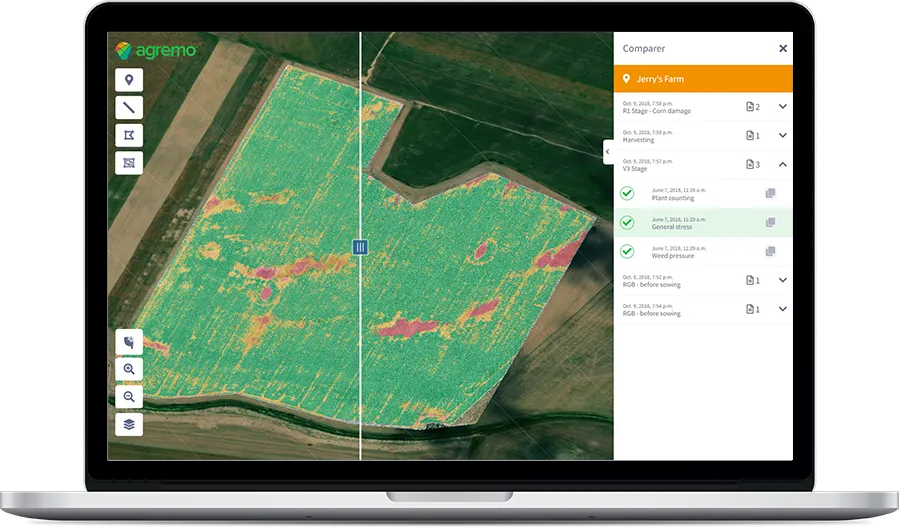The width and height of the screenshot is (899, 527).
Task: Select the location marker tool
Action: (x=129, y=81)
